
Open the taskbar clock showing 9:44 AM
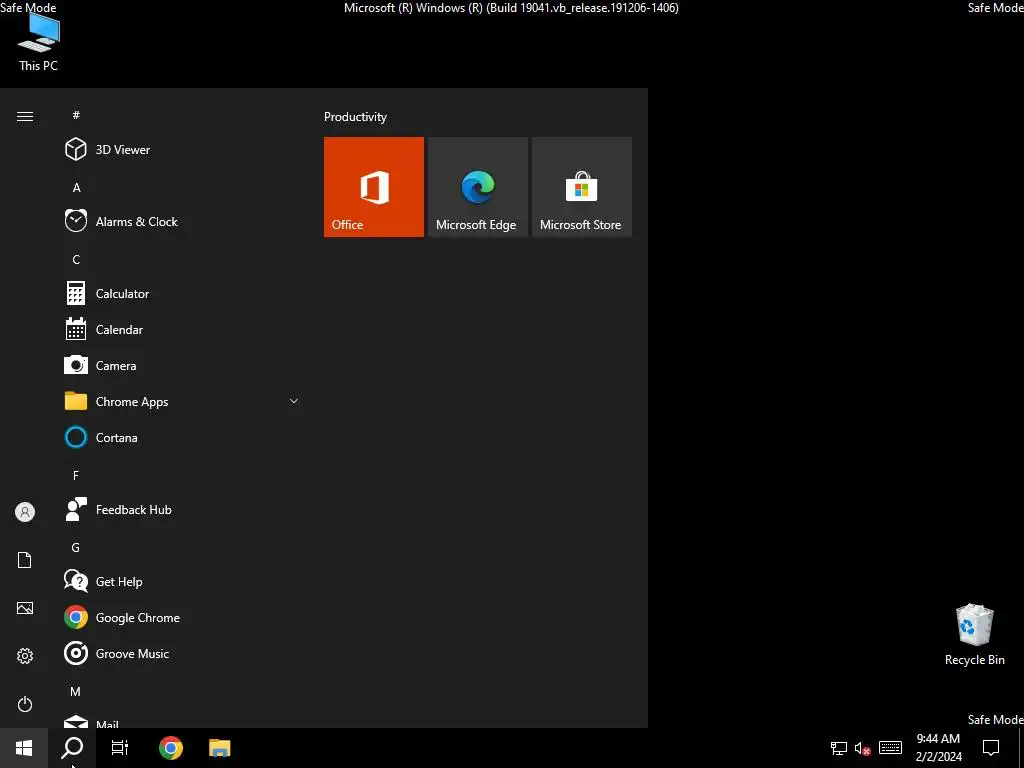[x=938, y=748]
